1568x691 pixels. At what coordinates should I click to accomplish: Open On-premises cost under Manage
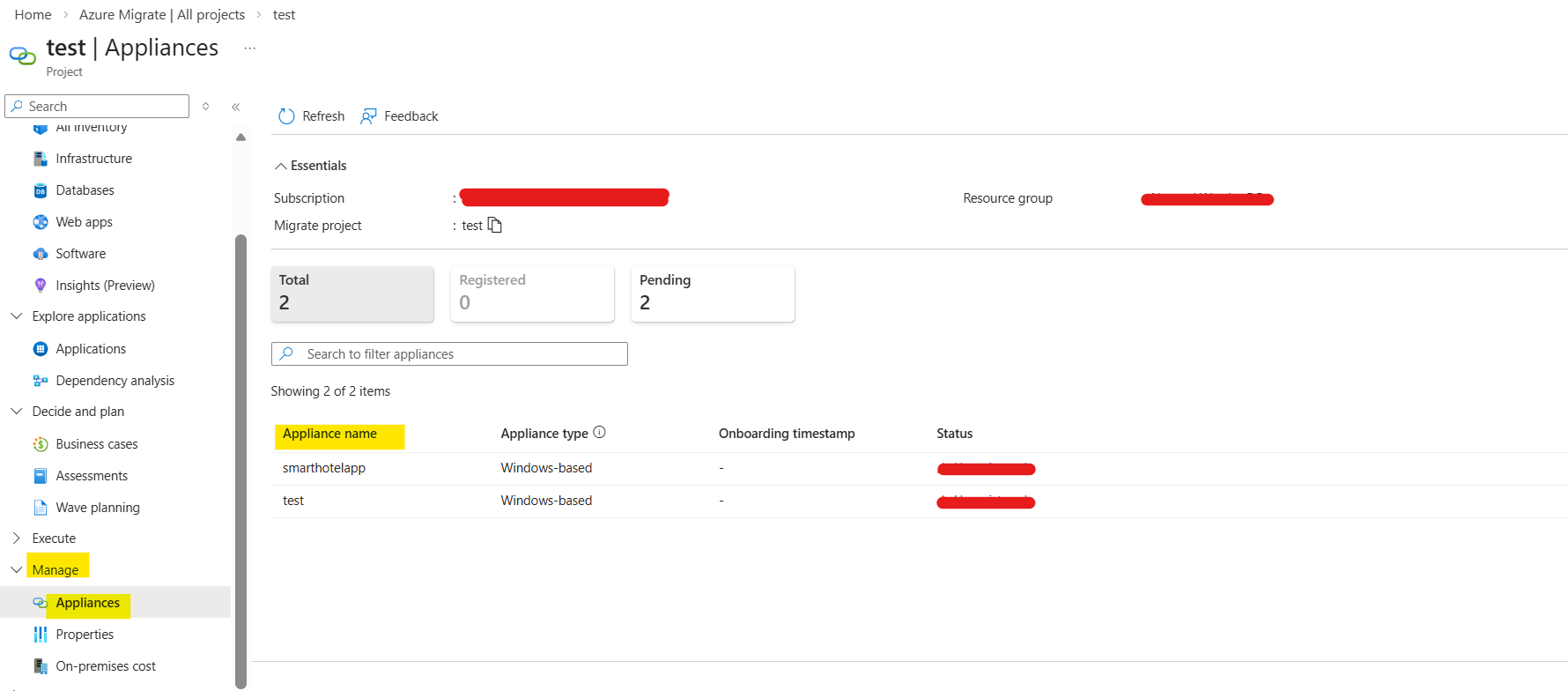[106, 666]
